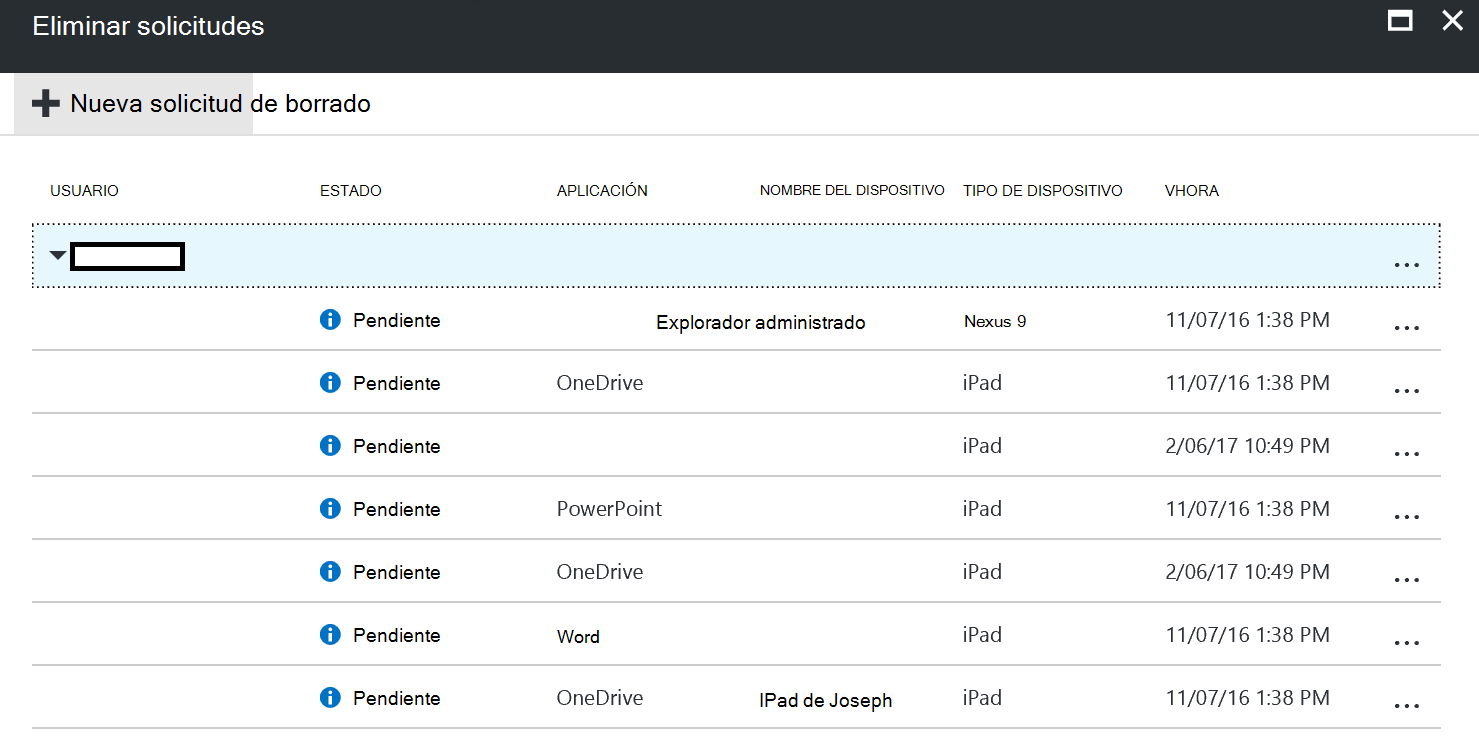Click info icon in IPad de Joseph row
This screenshot has width=1479, height=739.
click(330, 698)
